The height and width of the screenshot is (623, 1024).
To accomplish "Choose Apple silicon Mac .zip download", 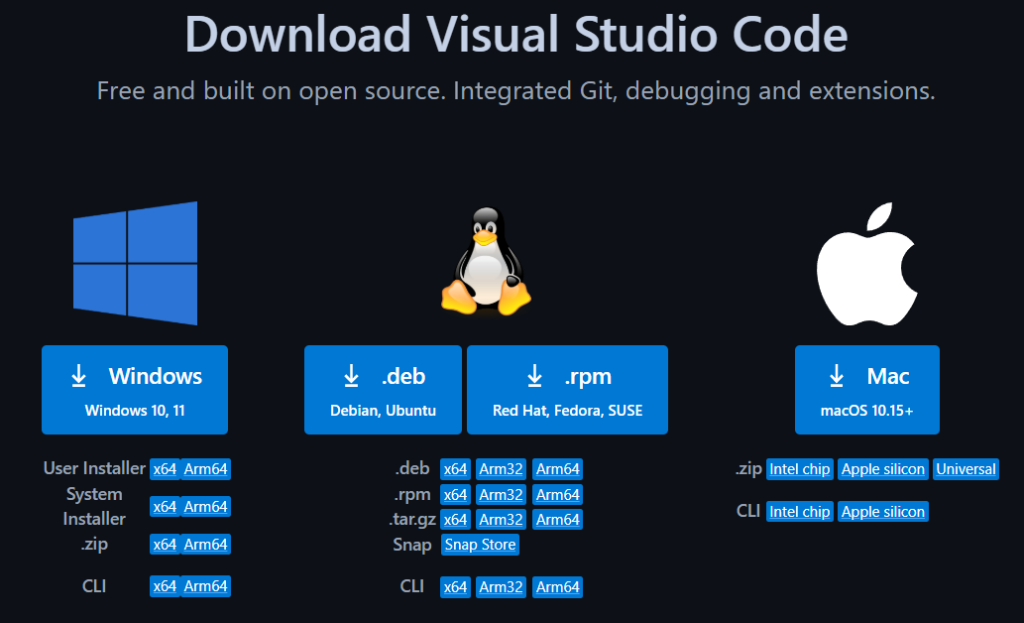I will click(883, 469).
